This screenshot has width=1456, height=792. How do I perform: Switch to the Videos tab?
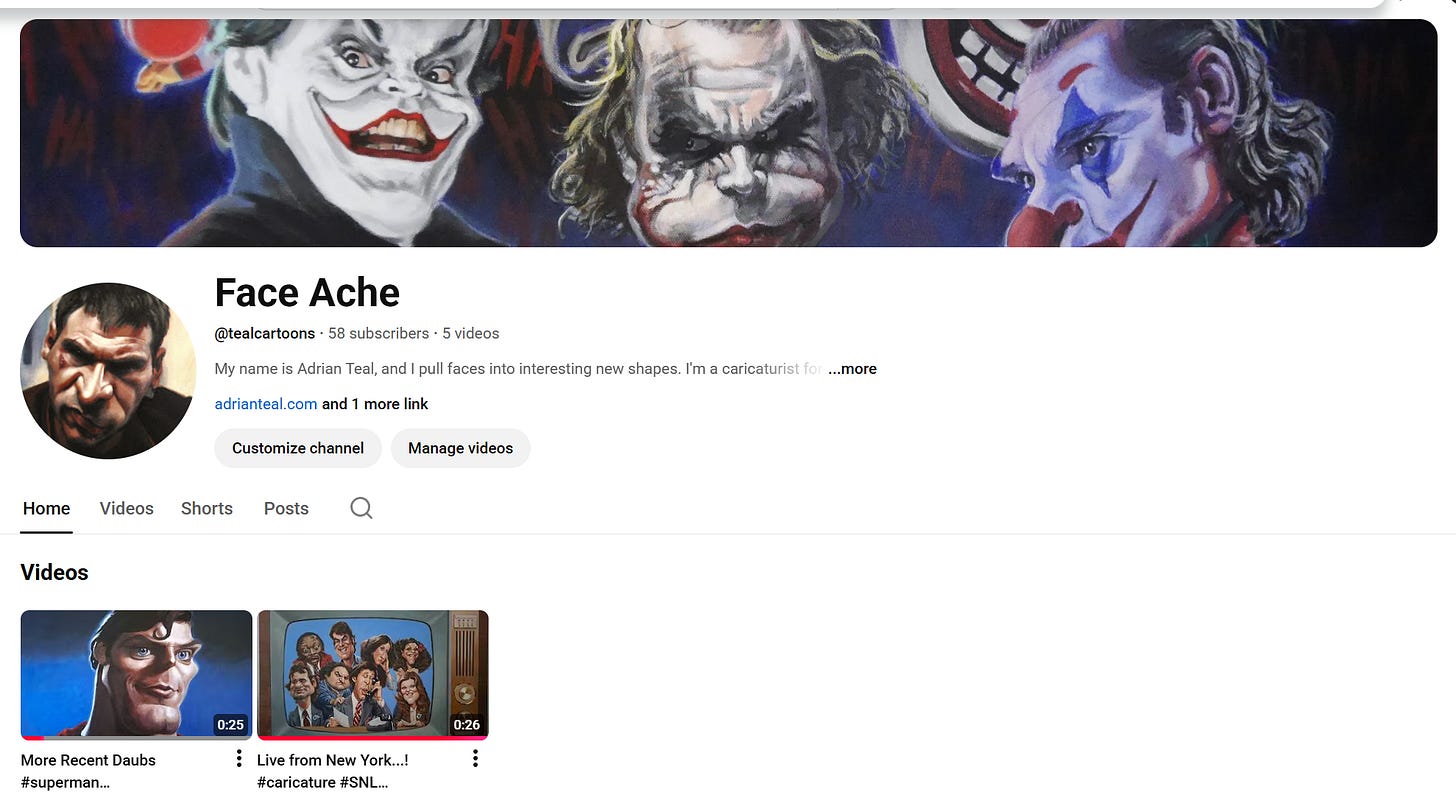127,508
